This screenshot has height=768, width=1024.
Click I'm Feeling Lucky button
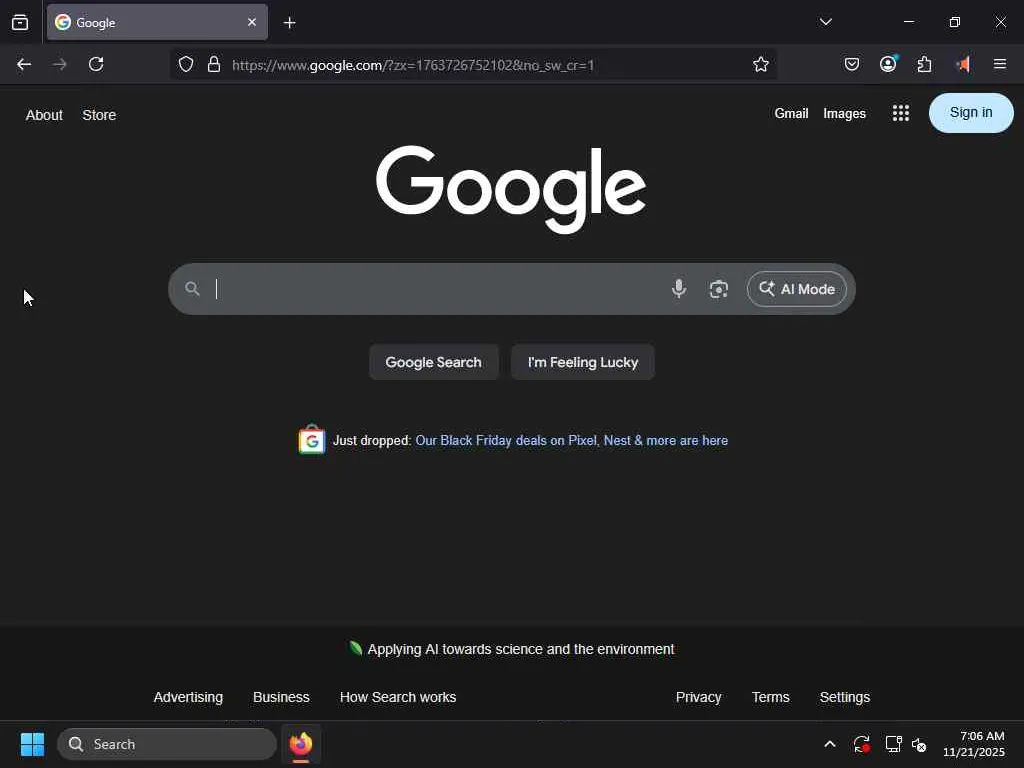pos(583,362)
